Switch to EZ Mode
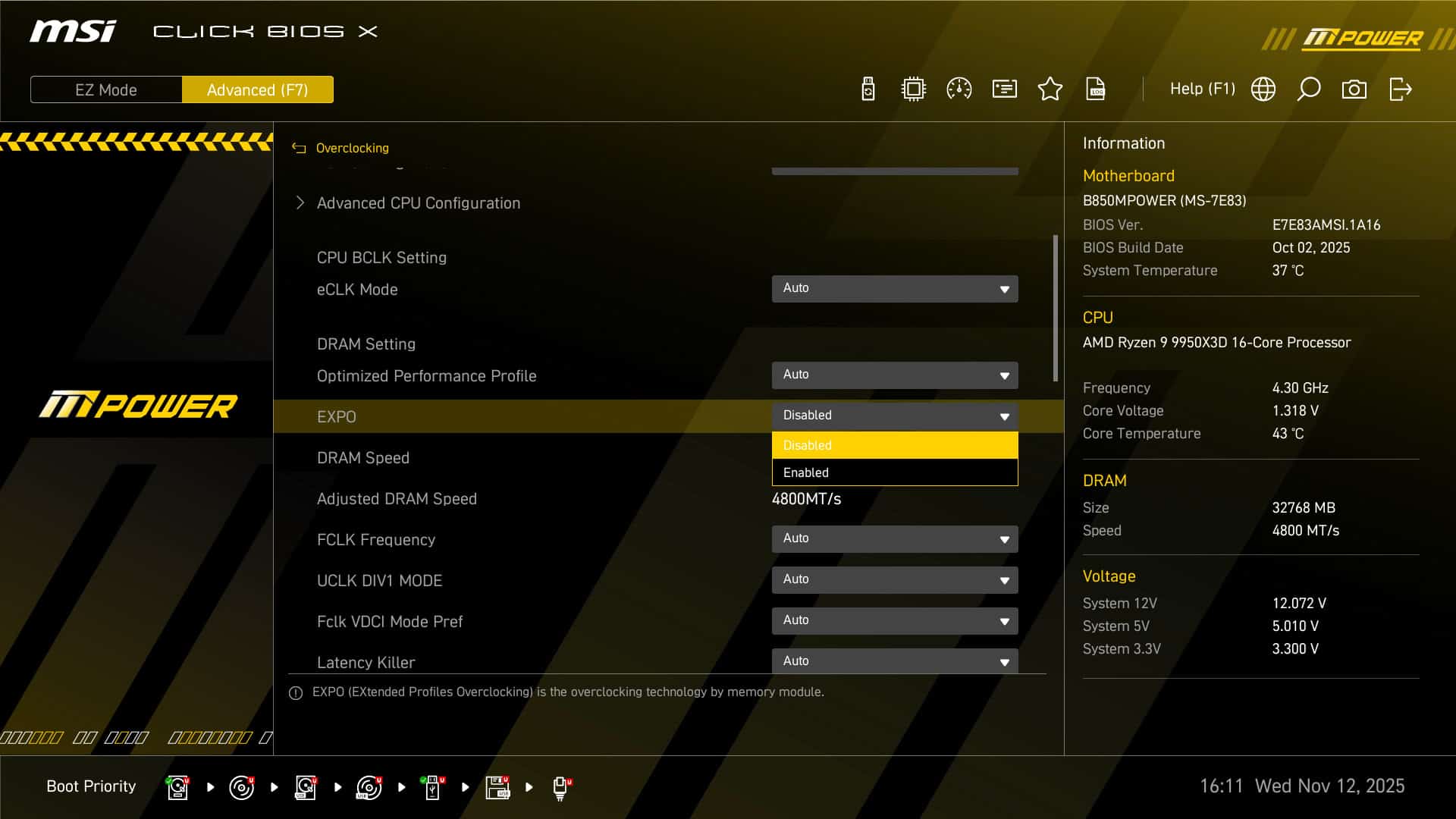Screen dimensions: 1456x819 pos(106,89)
